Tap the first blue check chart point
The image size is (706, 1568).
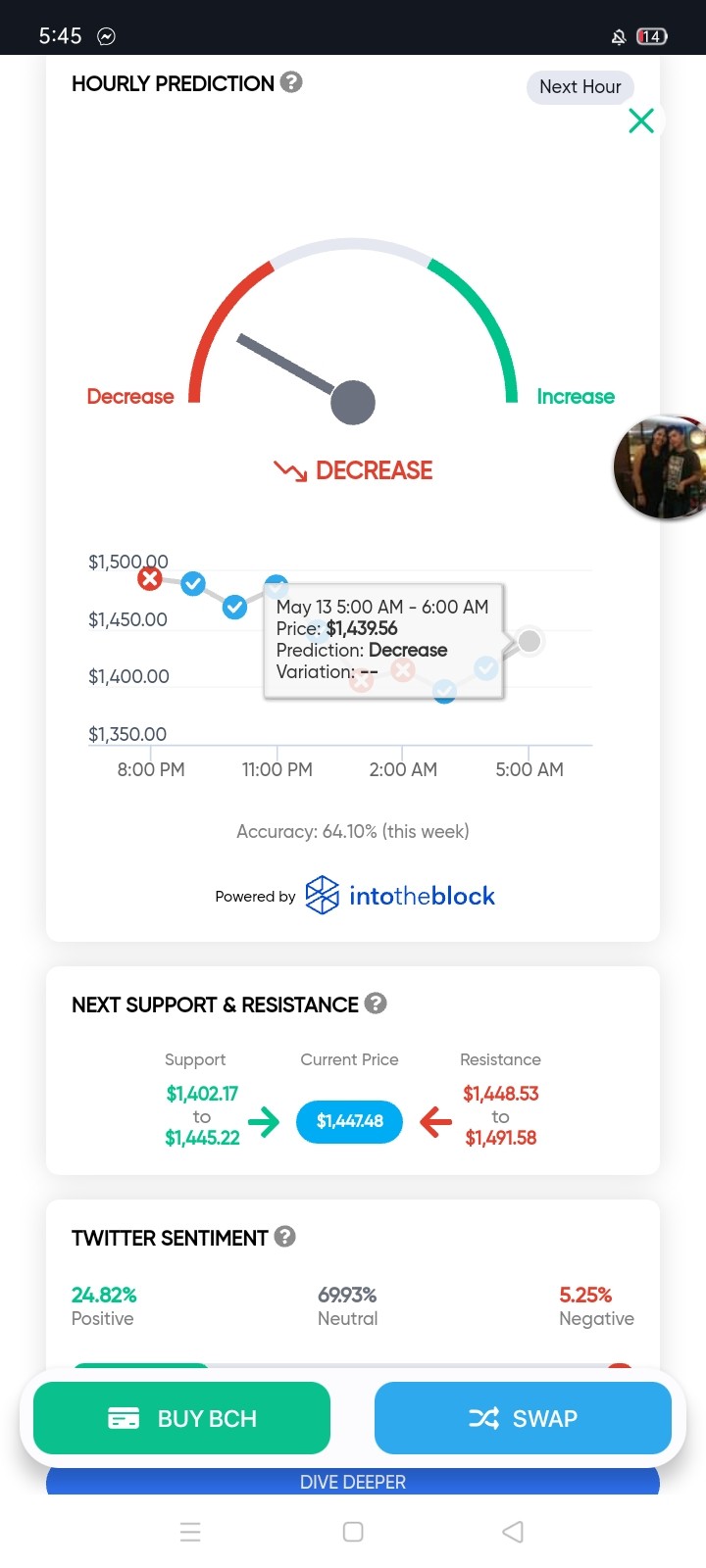[x=193, y=584]
